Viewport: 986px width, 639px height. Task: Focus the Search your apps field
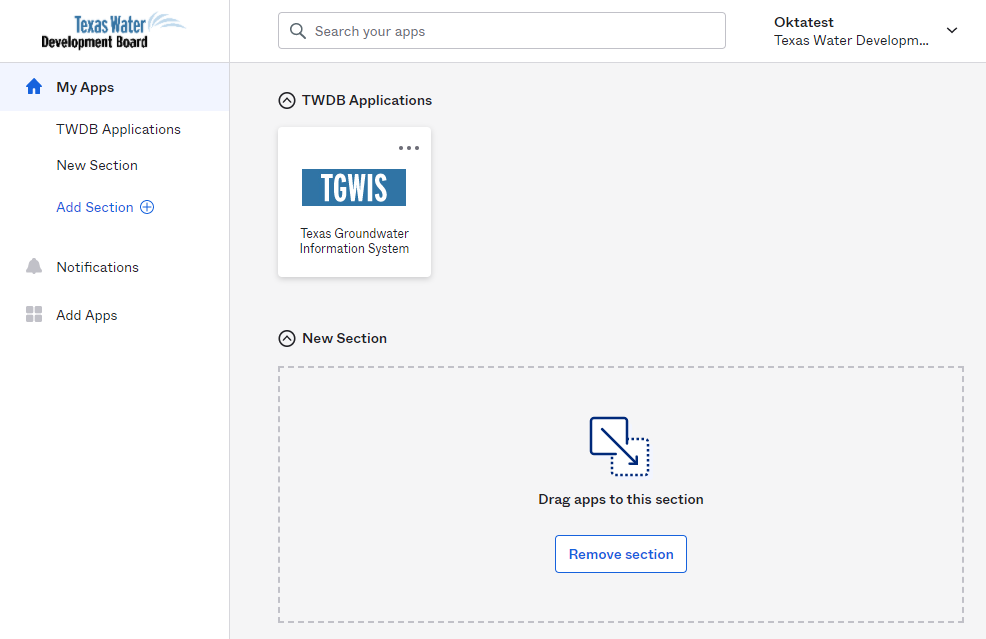[x=502, y=31]
